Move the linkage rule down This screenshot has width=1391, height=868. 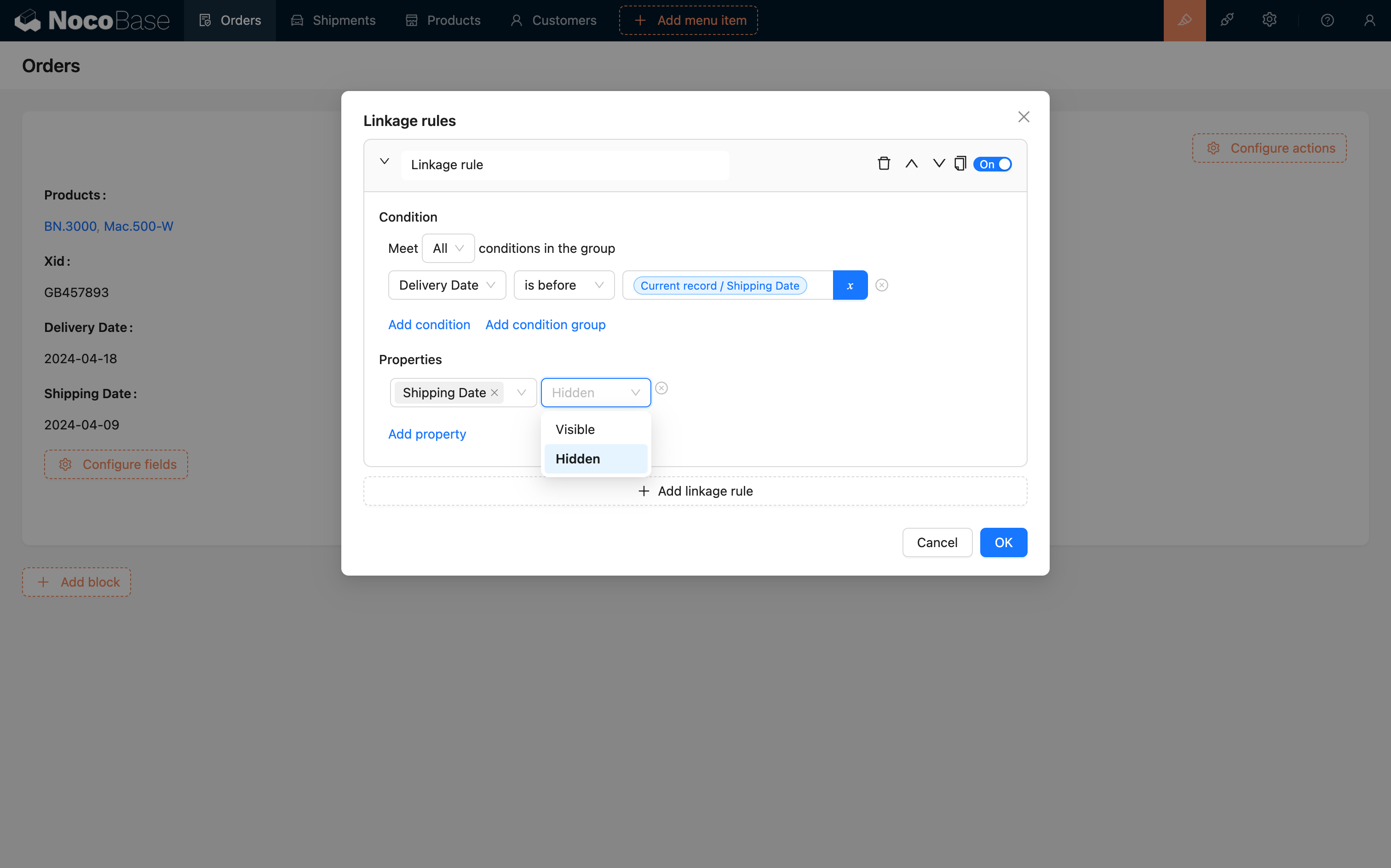[x=938, y=164]
